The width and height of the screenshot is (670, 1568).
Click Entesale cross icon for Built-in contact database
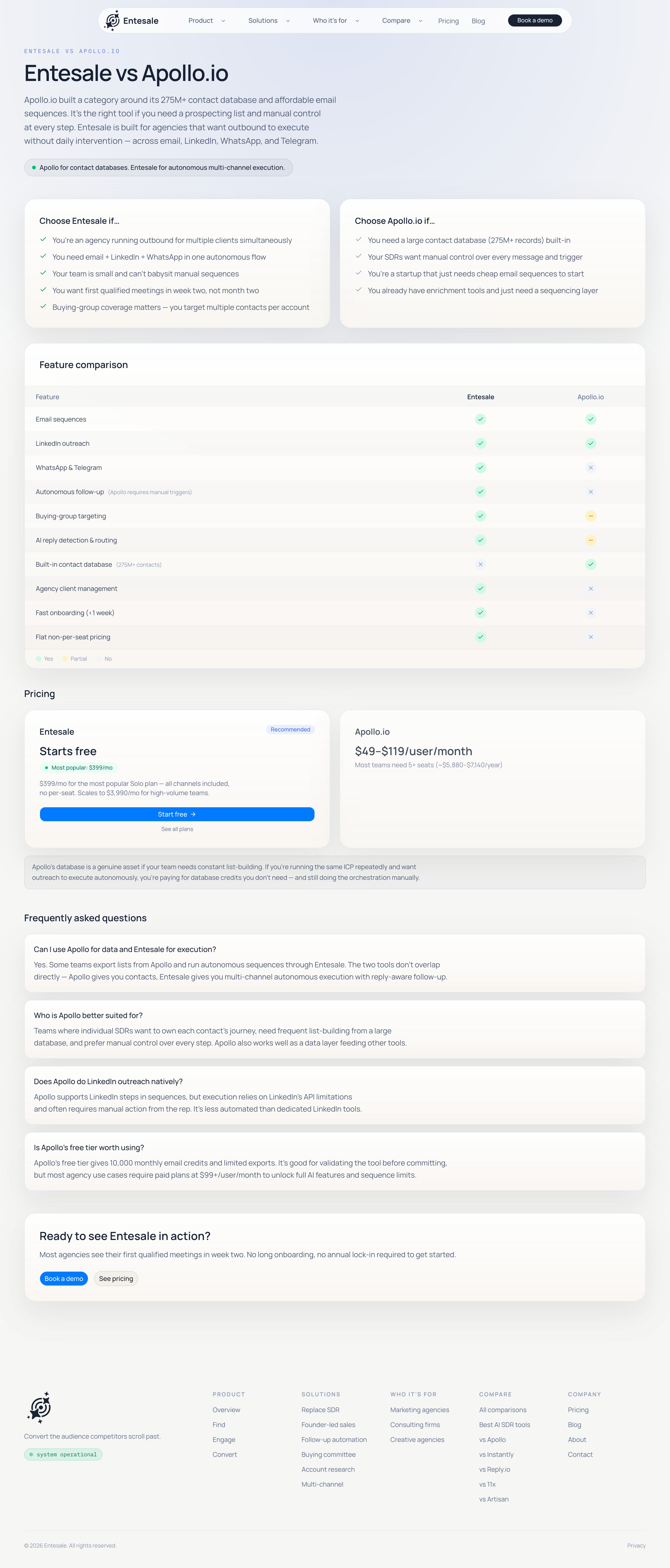pyautogui.click(x=480, y=564)
